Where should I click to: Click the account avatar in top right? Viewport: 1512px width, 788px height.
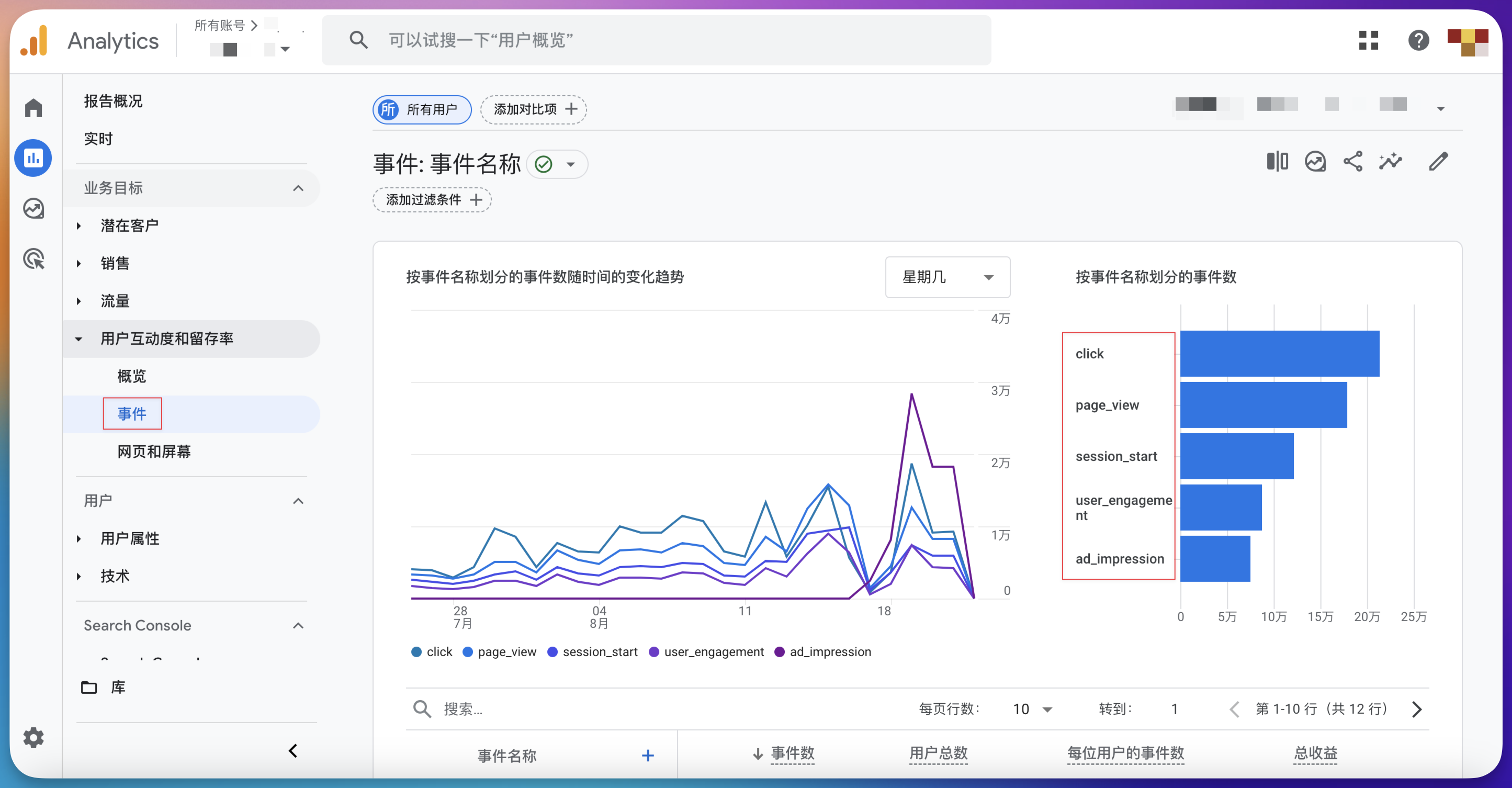point(1468,42)
